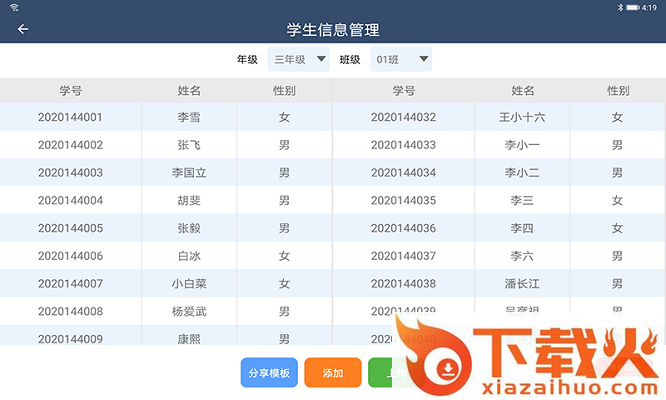This screenshot has height=400, width=666.
Task: Select student 潘长江
Action: pyautogui.click(x=522, y=284)
